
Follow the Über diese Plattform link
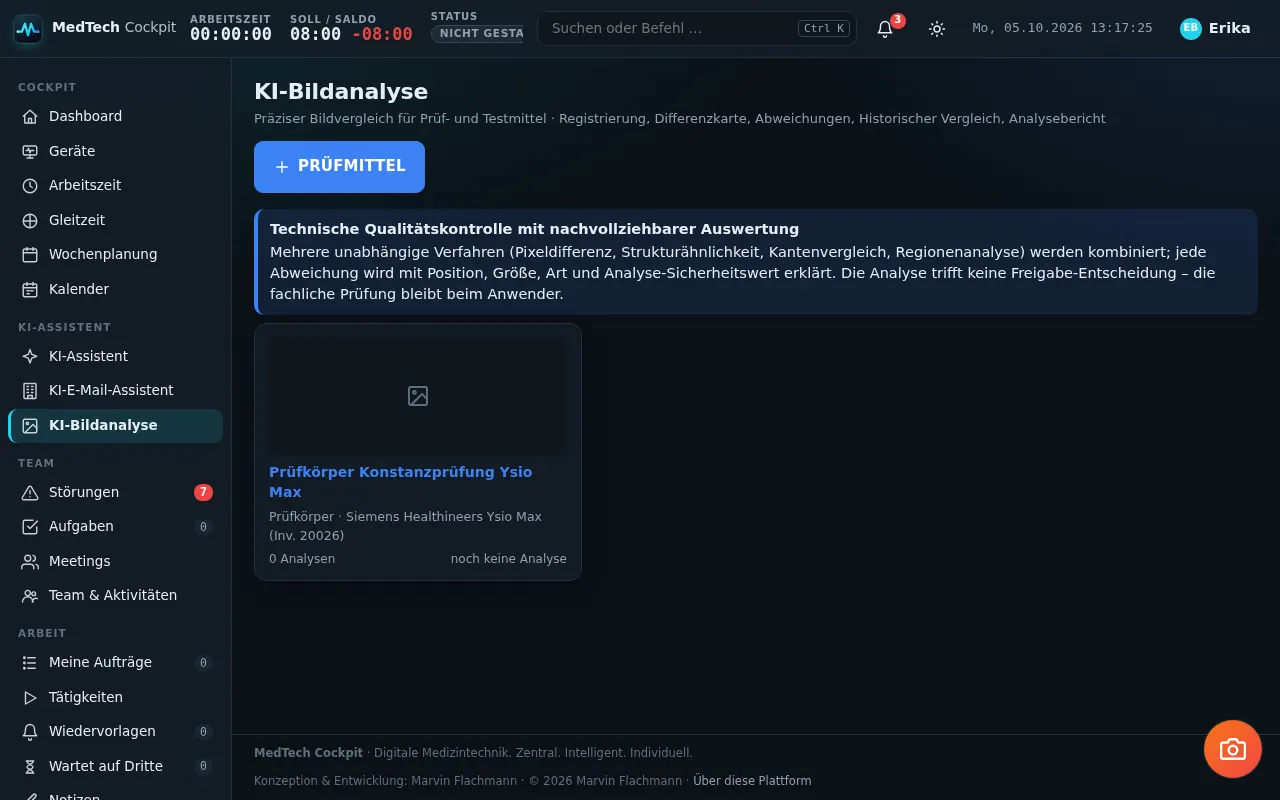(752, 781)
